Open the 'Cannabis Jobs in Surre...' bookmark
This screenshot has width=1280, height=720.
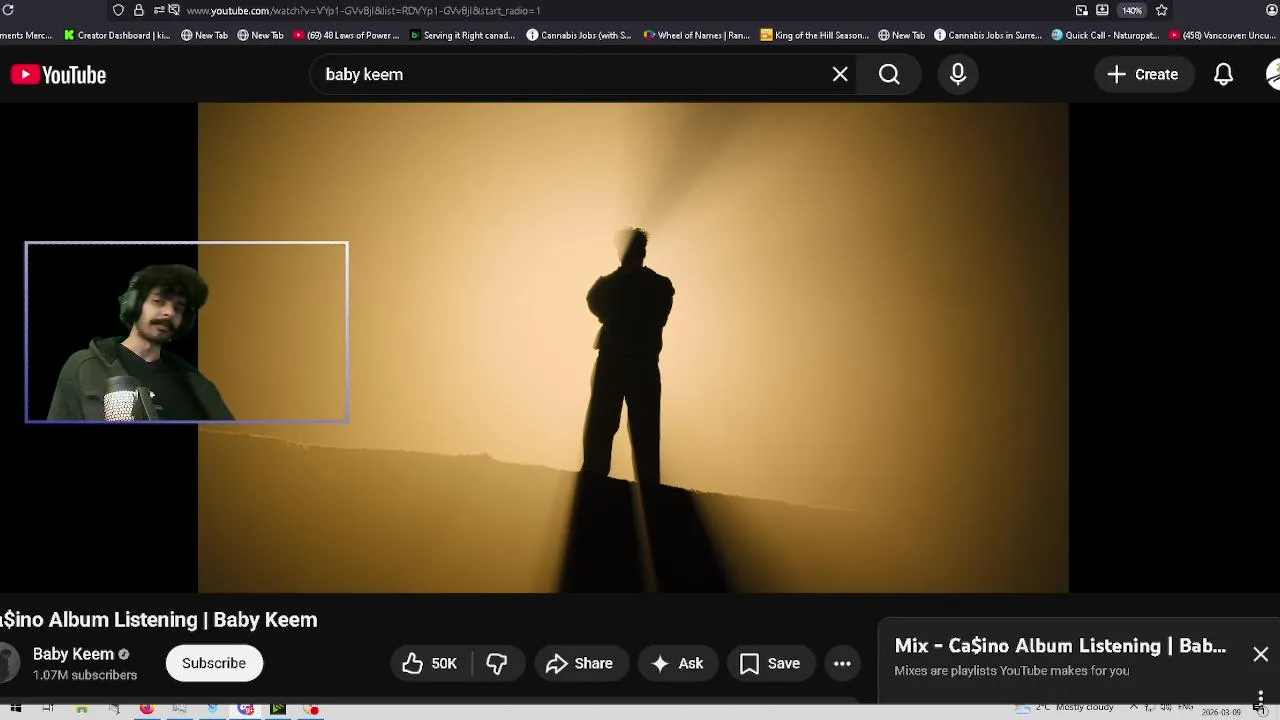(x=988, y=35)
